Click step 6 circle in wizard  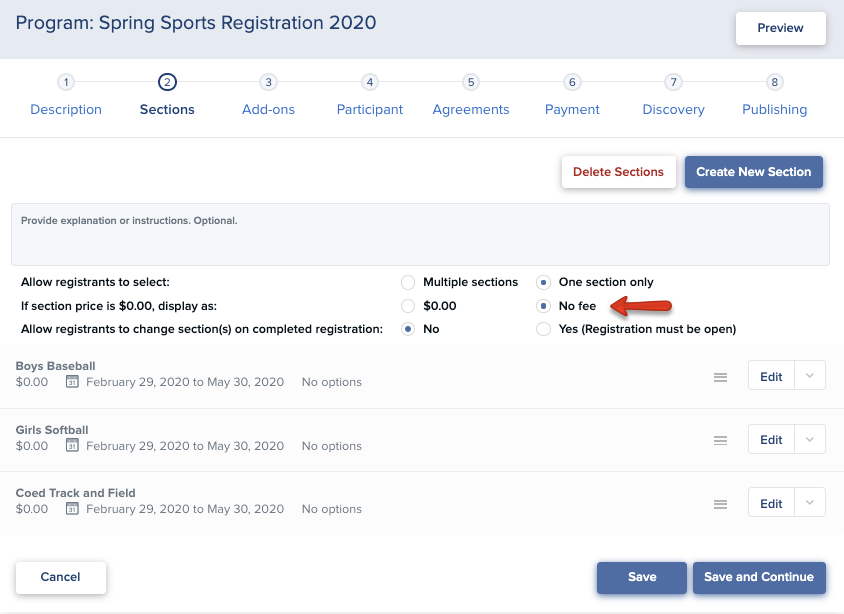pos(572,82)
